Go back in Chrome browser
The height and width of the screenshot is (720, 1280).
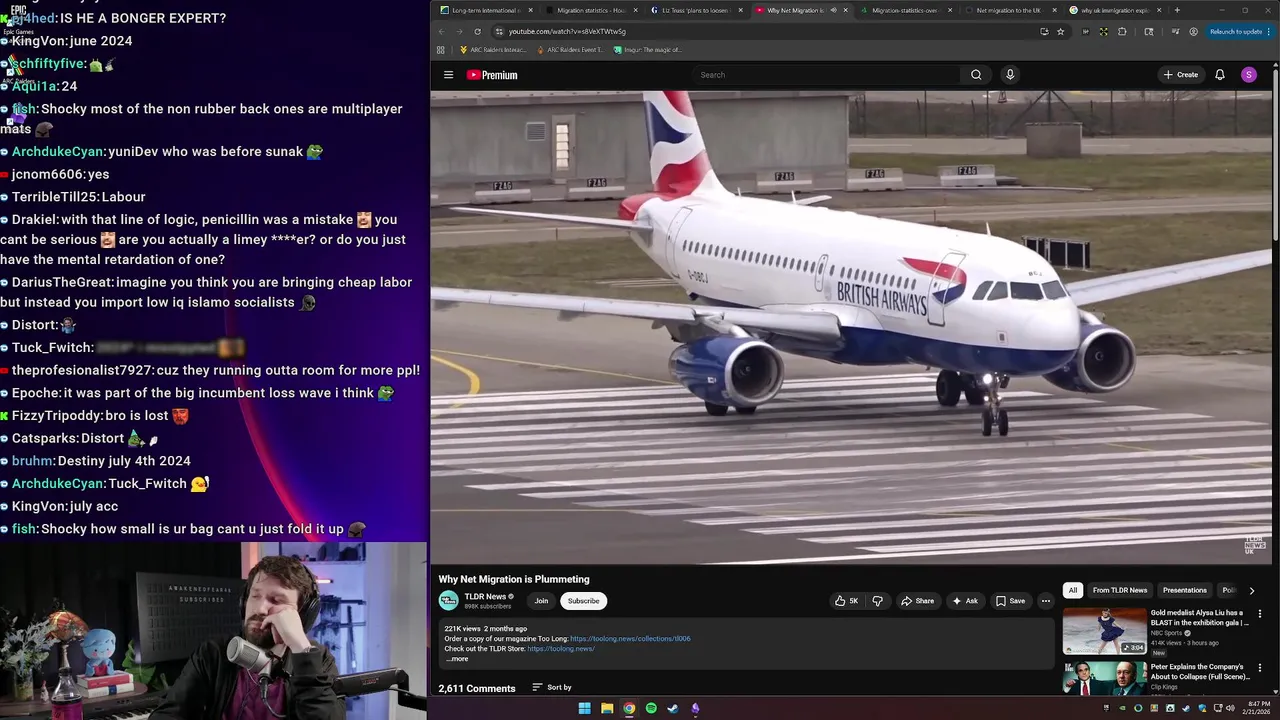coord(441,31)
